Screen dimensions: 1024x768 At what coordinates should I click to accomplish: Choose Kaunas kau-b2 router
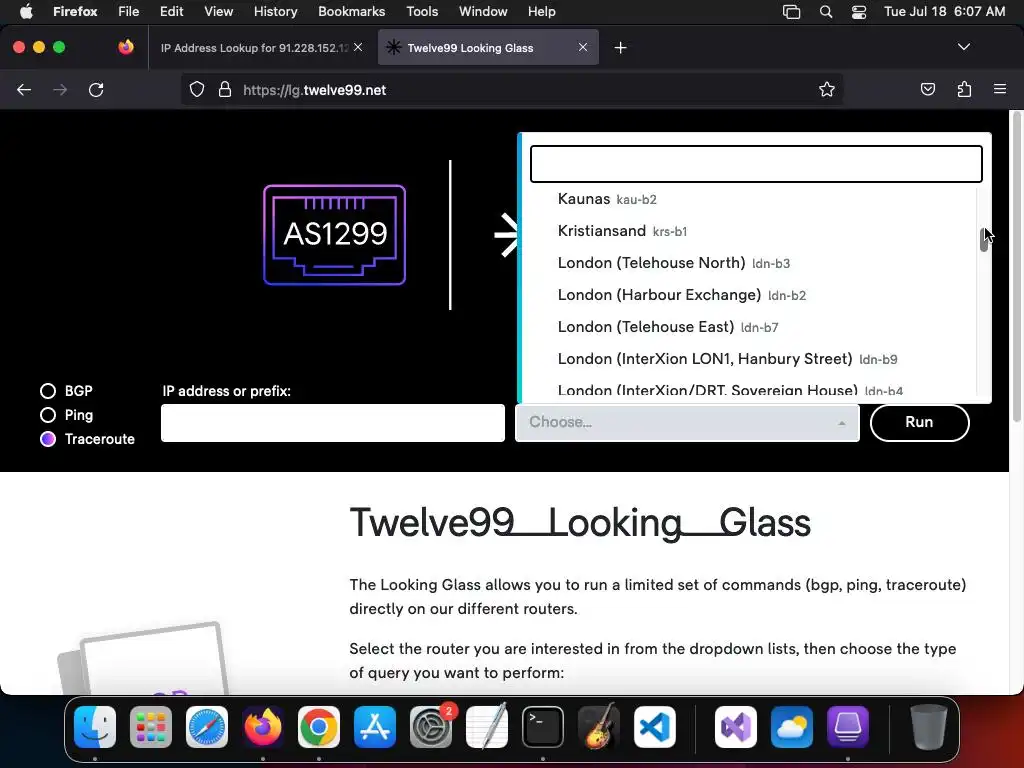tap(751, 199)
